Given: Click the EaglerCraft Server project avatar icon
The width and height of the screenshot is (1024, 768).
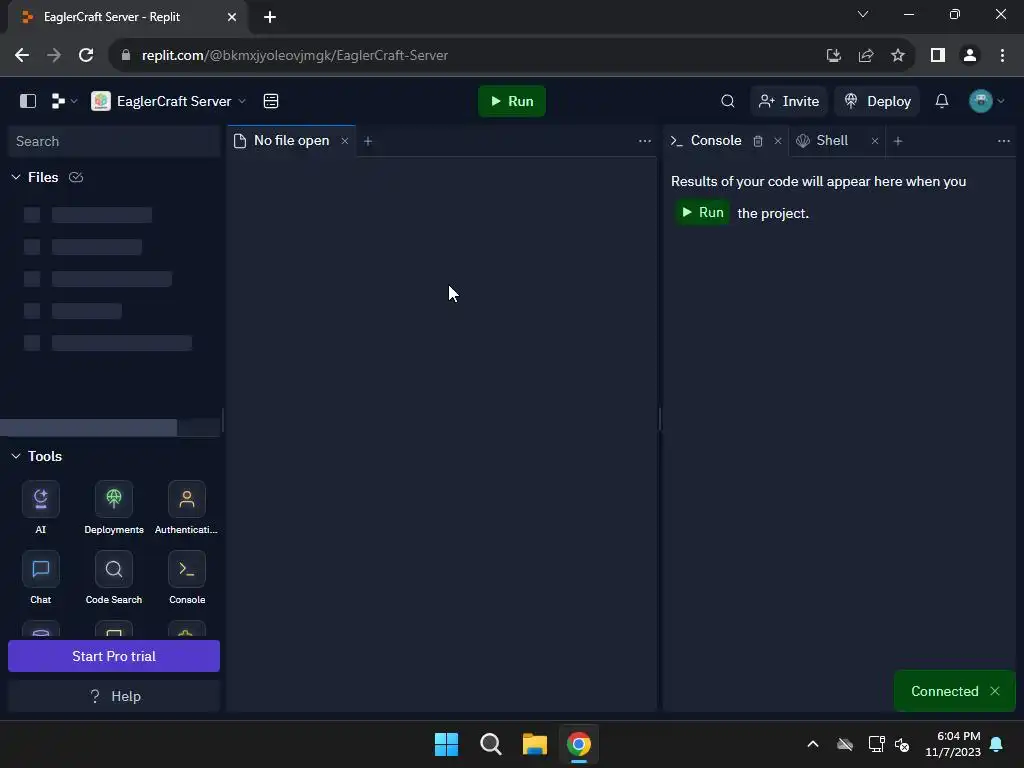Looking at the screenshot, I should (101, 101).
